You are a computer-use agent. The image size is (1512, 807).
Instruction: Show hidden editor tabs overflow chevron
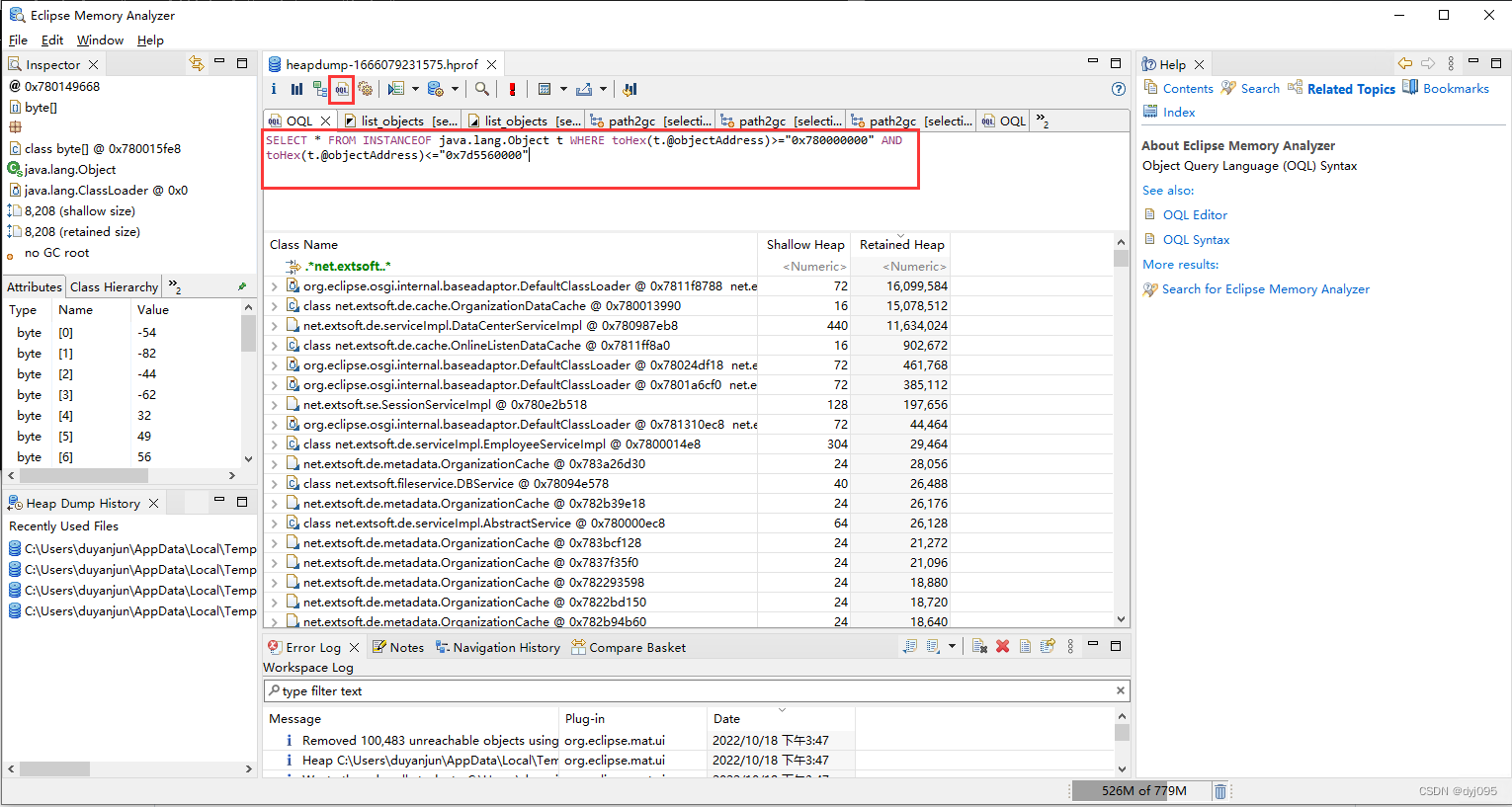tap(1043, 121)
